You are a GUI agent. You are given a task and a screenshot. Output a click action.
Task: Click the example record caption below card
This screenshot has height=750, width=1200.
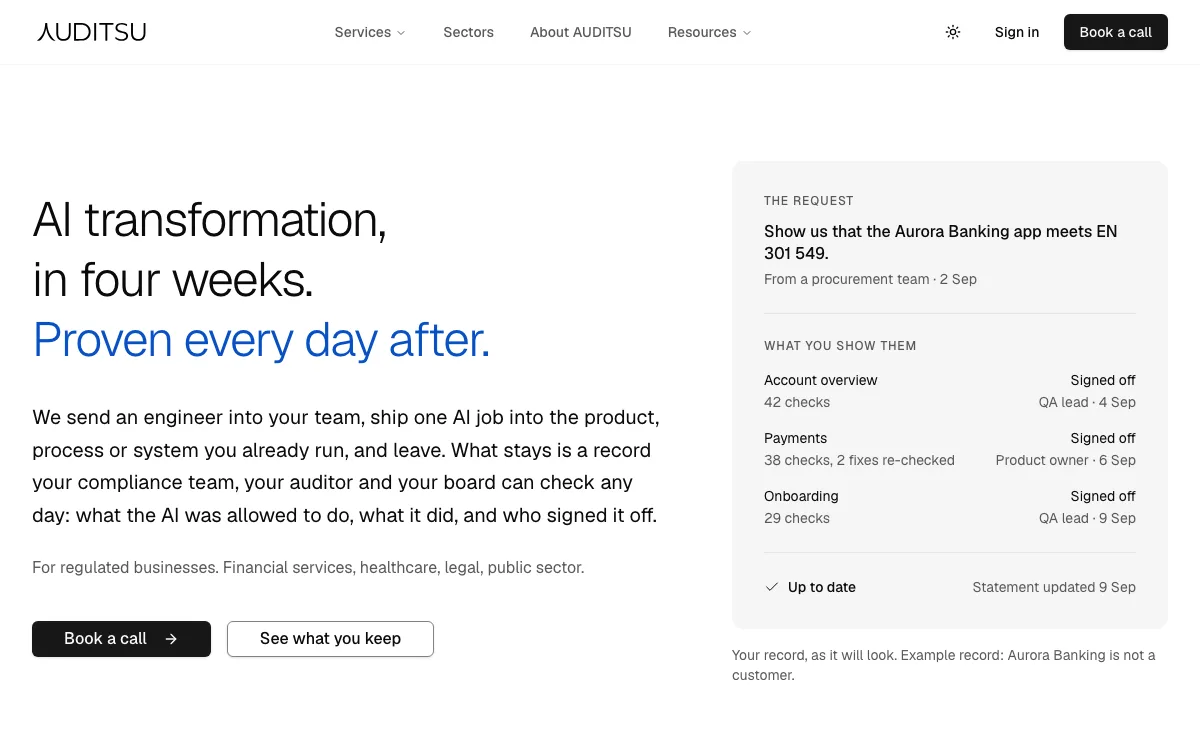(944, 665)
